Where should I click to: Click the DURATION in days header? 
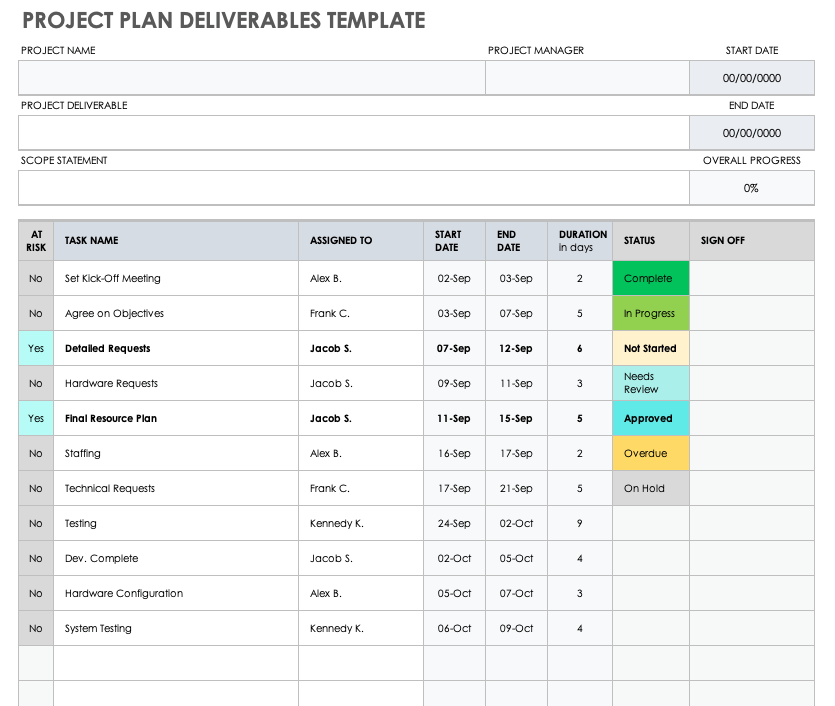click(x=580, y=241)
